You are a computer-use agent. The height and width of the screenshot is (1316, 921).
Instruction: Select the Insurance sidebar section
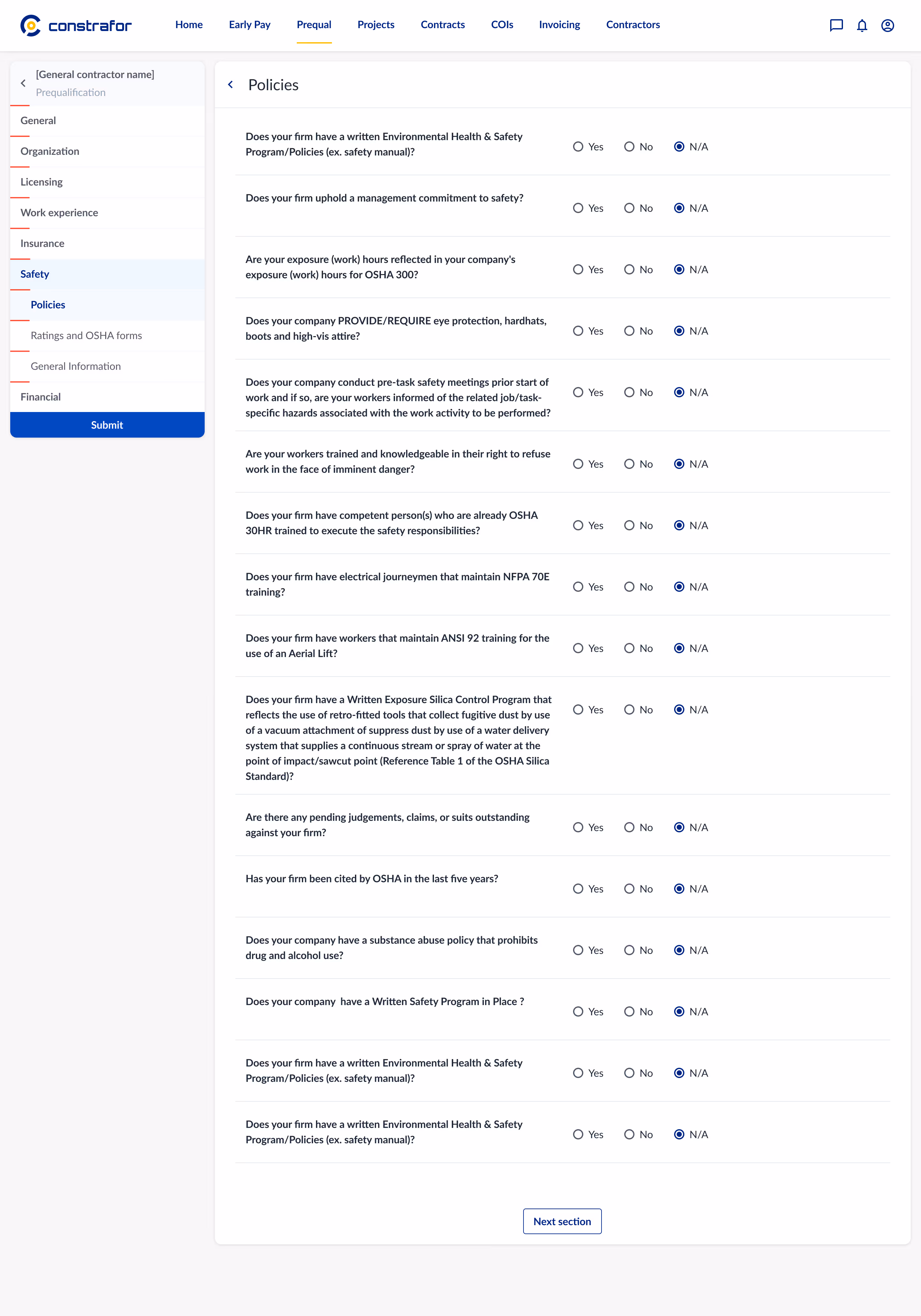coord(107,243)
